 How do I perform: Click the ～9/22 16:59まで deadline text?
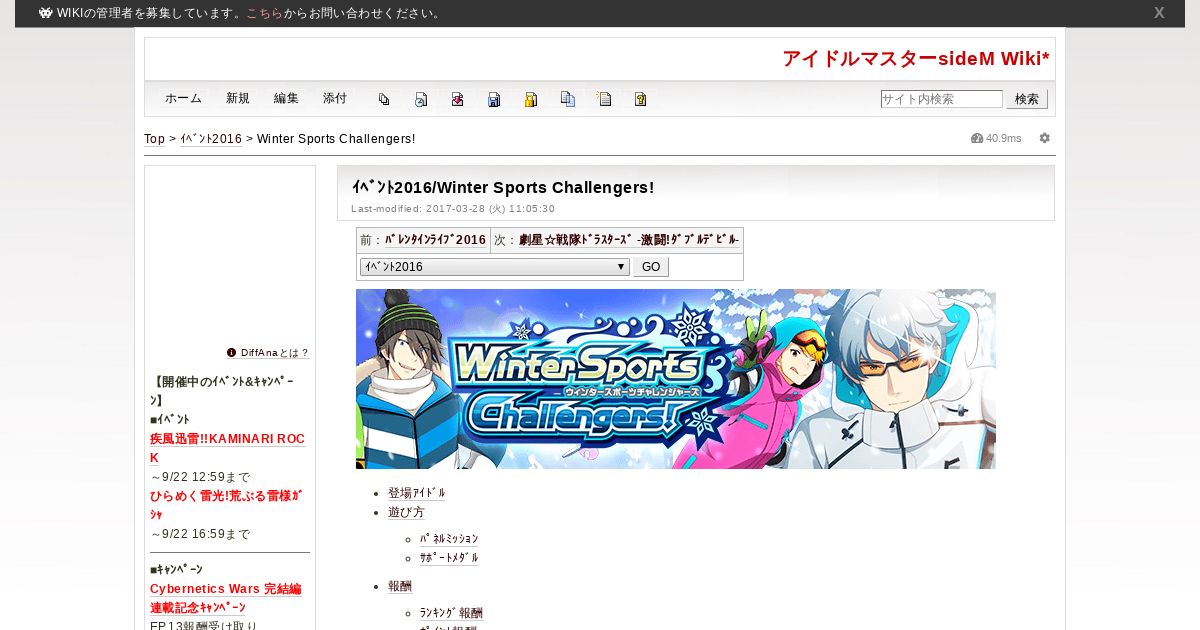pos(200,534)
